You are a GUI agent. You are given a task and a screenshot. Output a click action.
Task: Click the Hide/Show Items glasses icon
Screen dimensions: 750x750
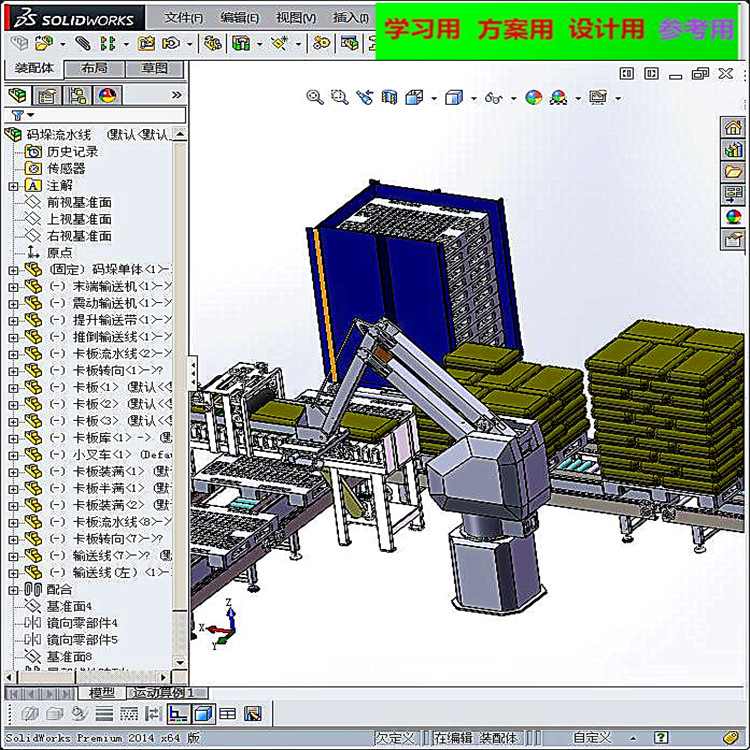[x=494, y=98]
